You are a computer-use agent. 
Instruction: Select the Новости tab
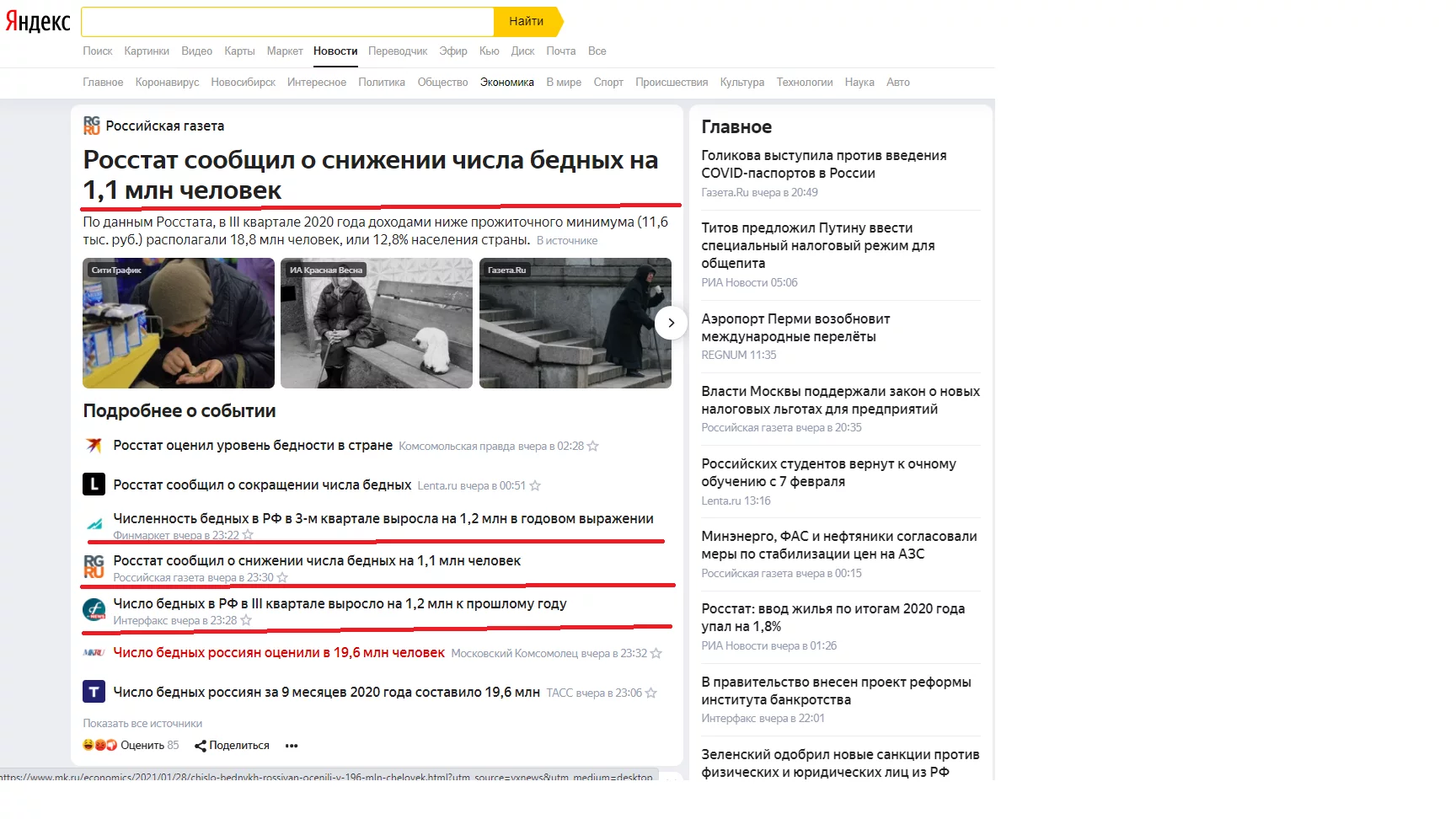pos(335,51)
